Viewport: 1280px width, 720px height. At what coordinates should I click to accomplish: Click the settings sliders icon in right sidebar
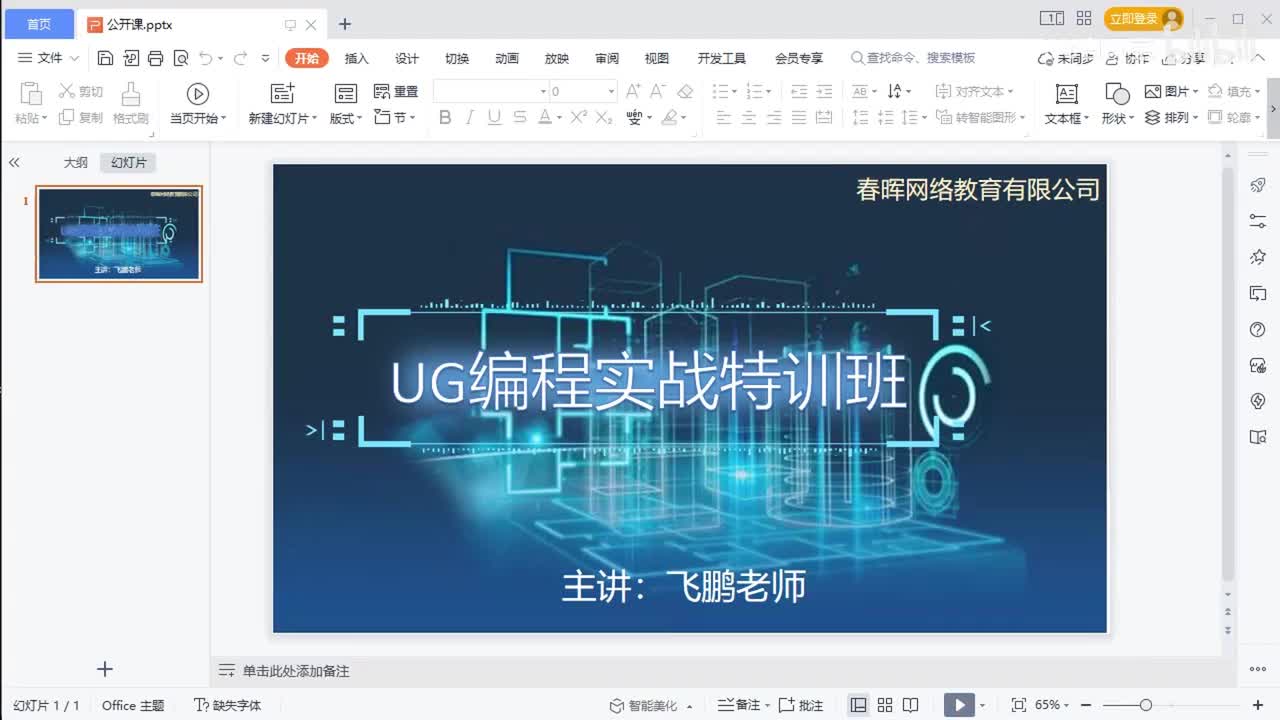[x=1258, y=221]
